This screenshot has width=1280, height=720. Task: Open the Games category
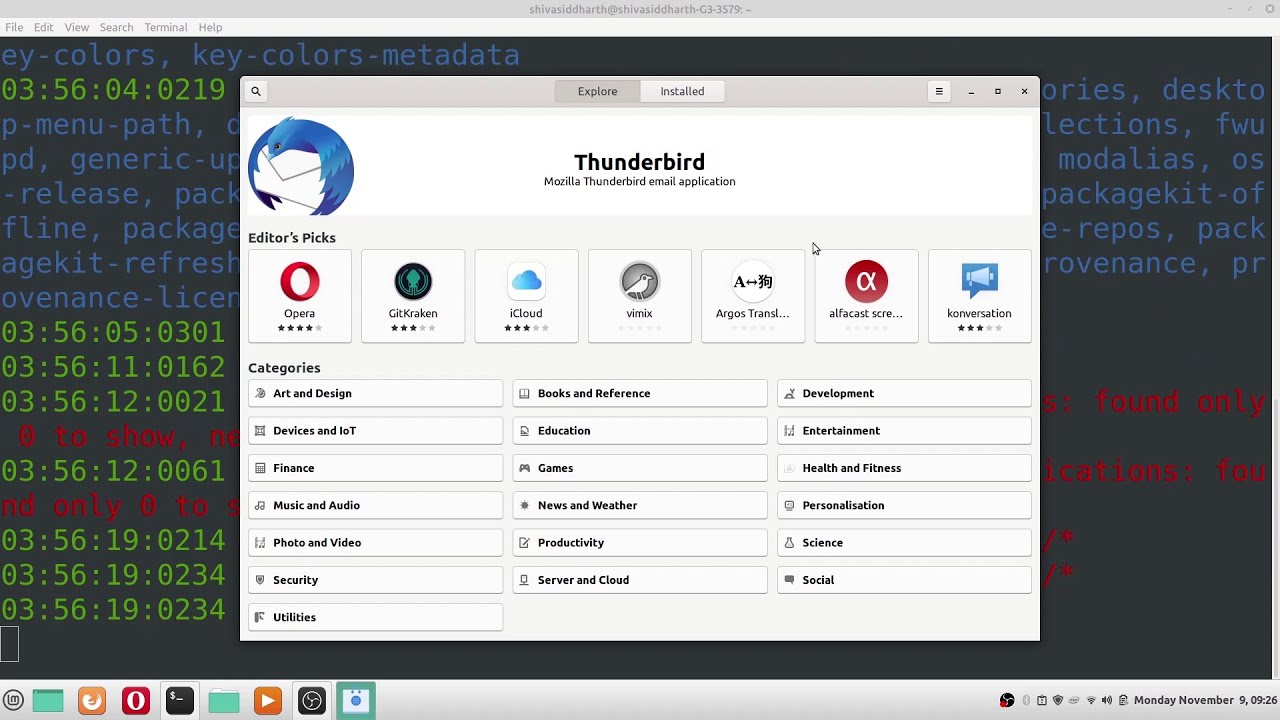[x=640, y=468]
